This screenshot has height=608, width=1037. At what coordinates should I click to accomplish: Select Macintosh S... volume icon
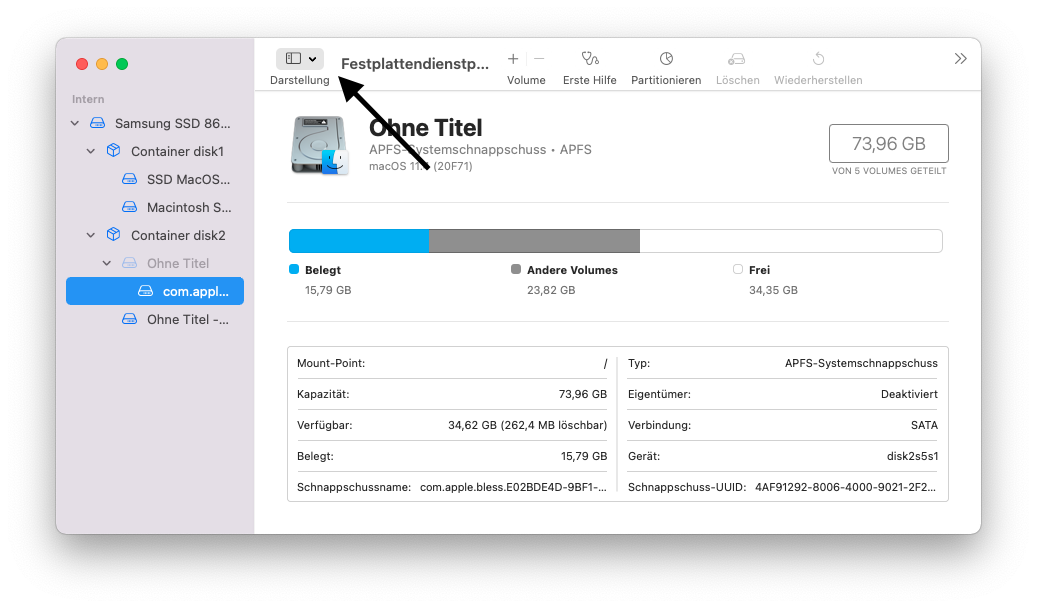(x=130, y=207)
